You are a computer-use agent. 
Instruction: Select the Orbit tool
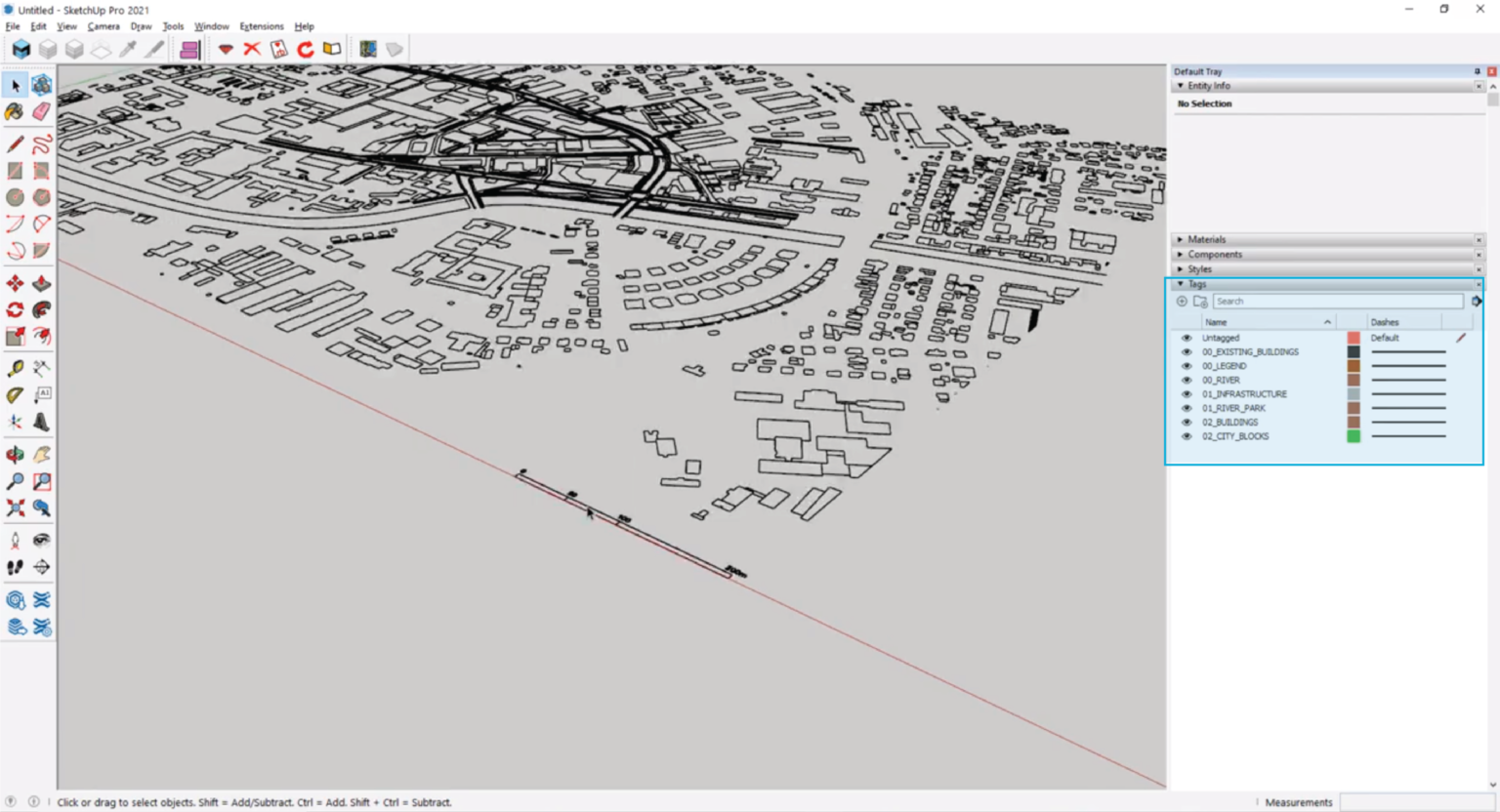point(15,454)
